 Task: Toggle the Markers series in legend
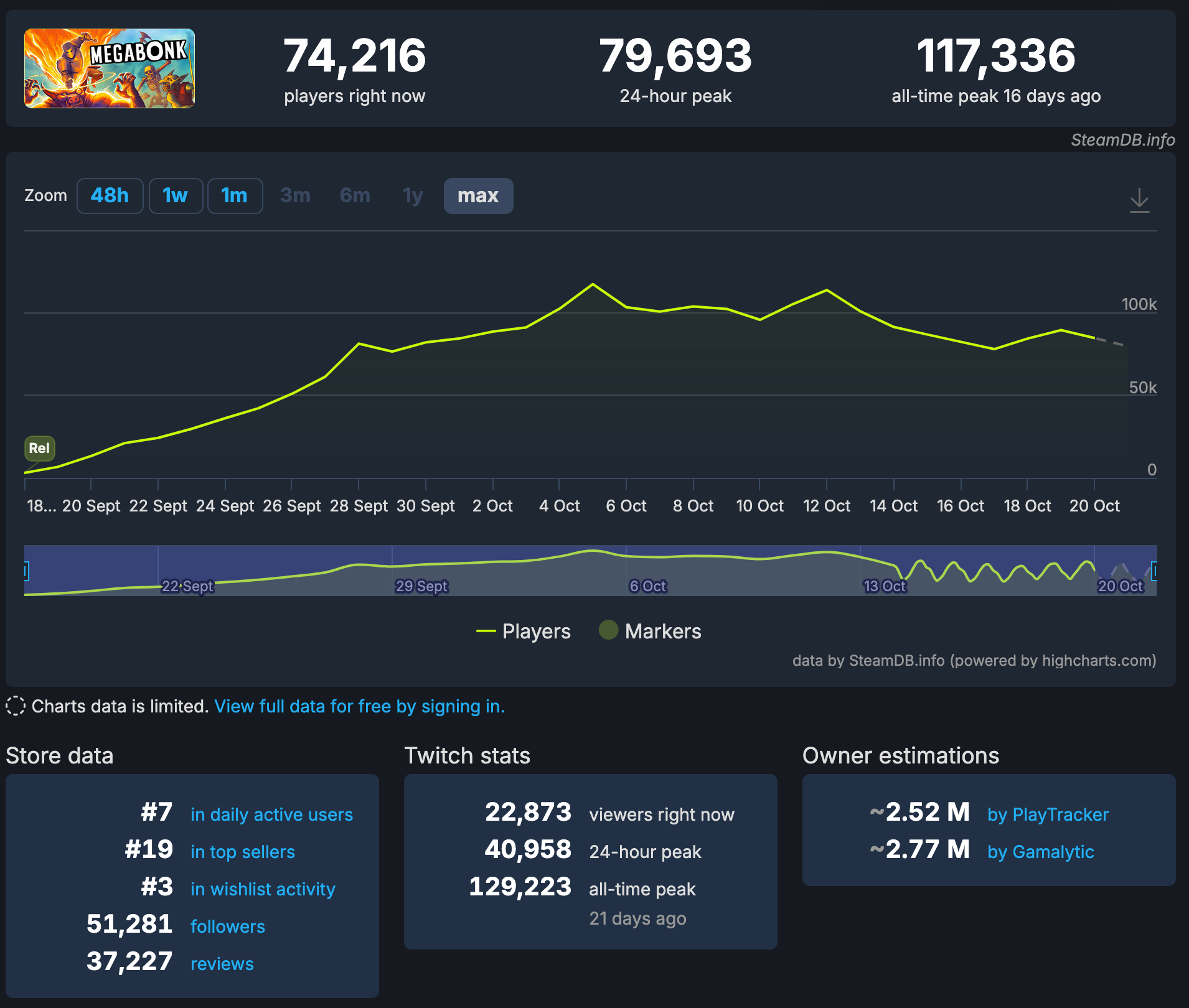tap(650, 632)
